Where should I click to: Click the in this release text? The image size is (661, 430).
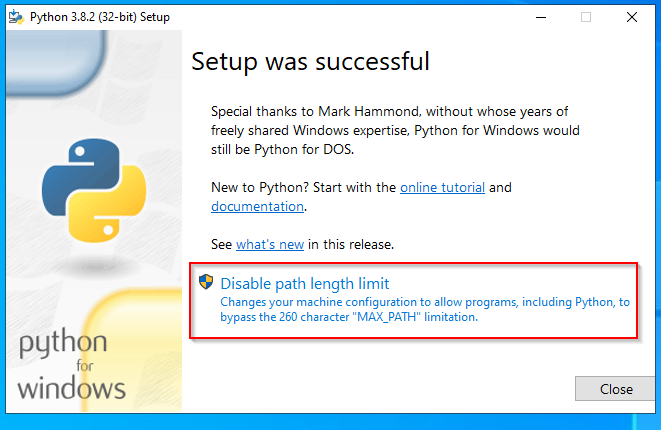pyautogui.click(x=350, y=244)
